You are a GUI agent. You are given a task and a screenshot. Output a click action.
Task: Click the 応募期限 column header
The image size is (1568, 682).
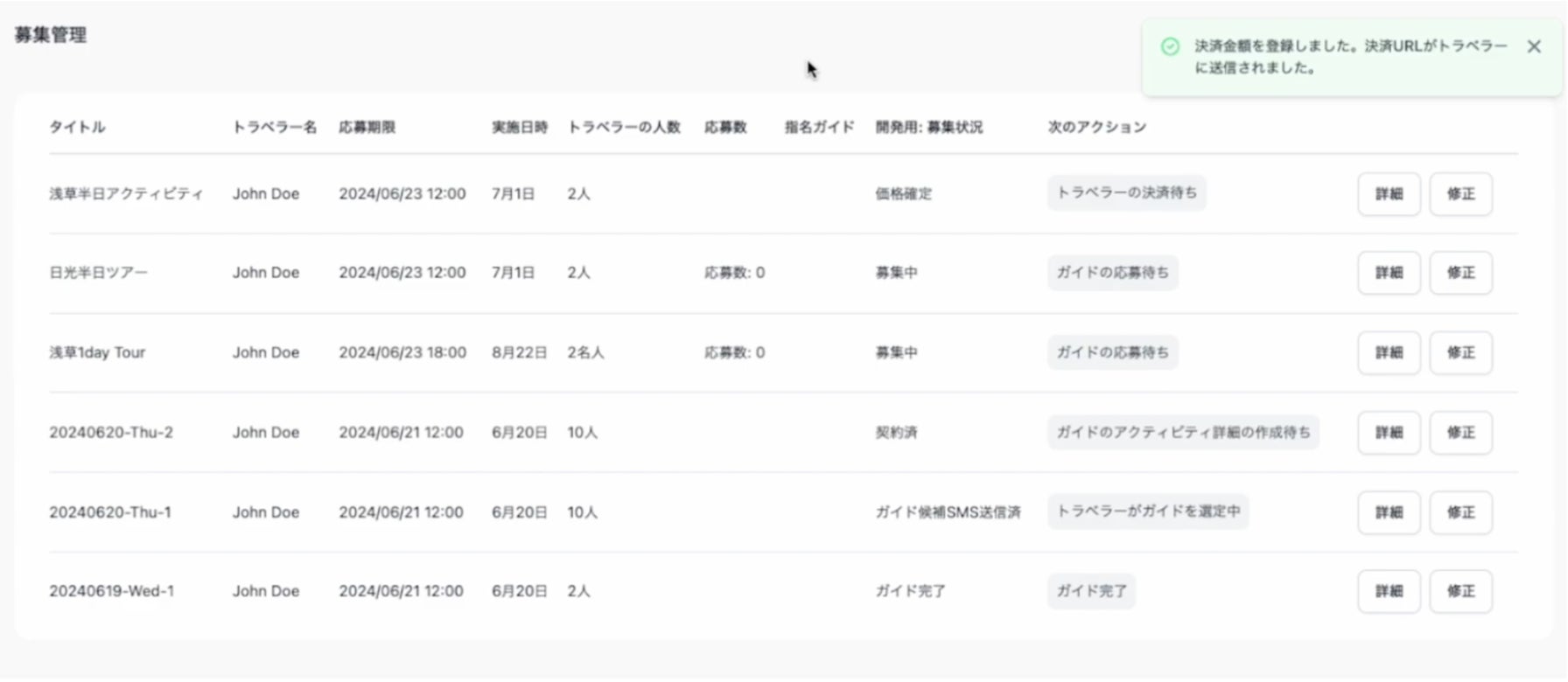point(367,128)
